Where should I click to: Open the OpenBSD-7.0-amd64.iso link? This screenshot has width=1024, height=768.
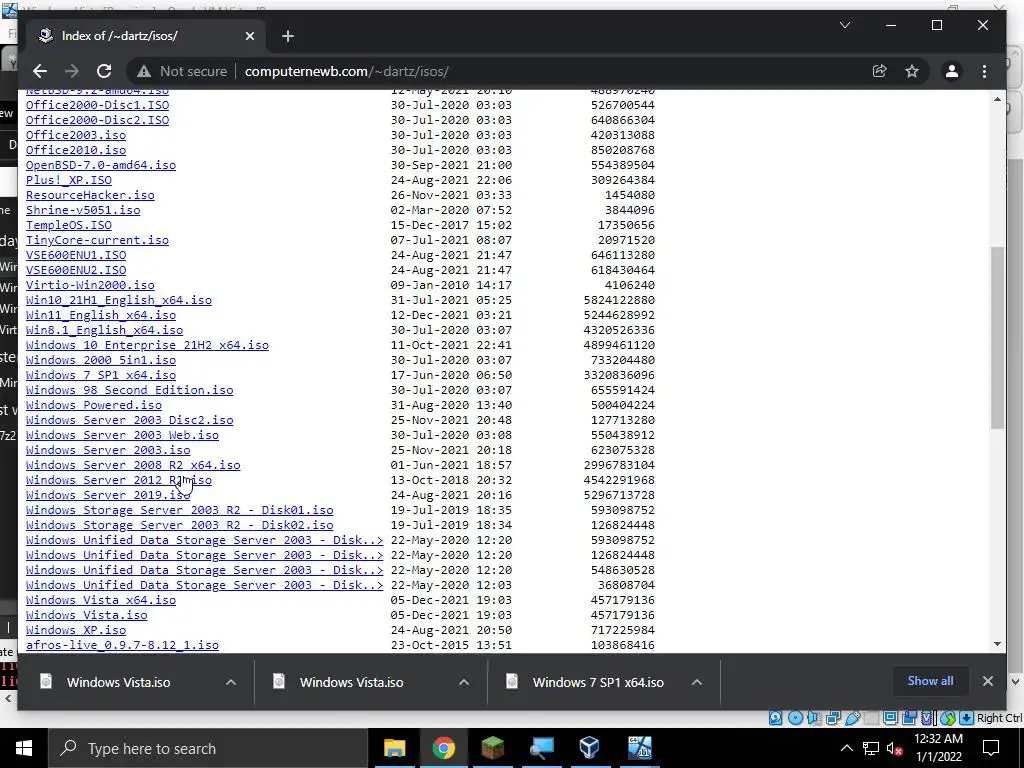[x=101, y=165]
